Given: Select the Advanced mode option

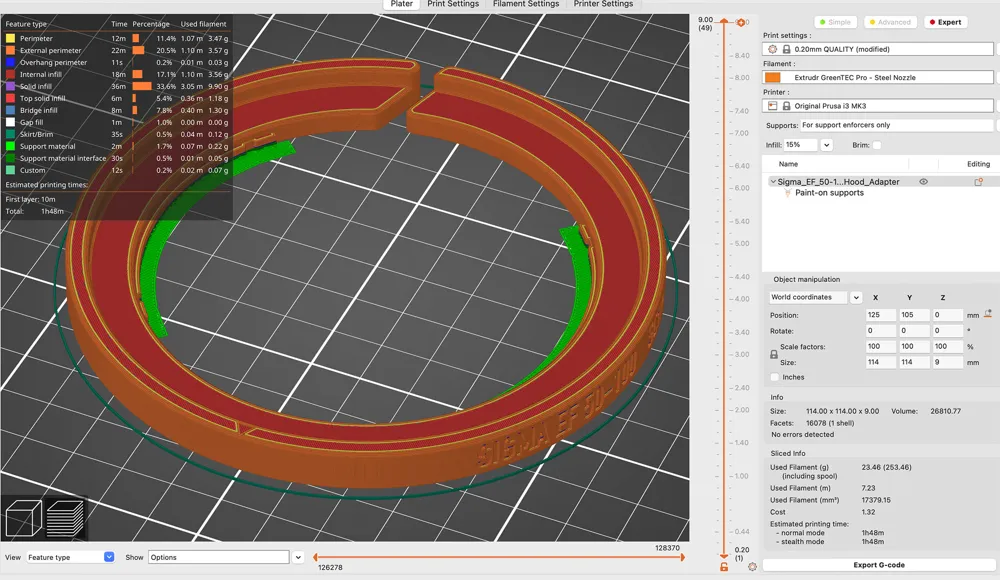Looking at the screenshot, I should tap(890, 22).
